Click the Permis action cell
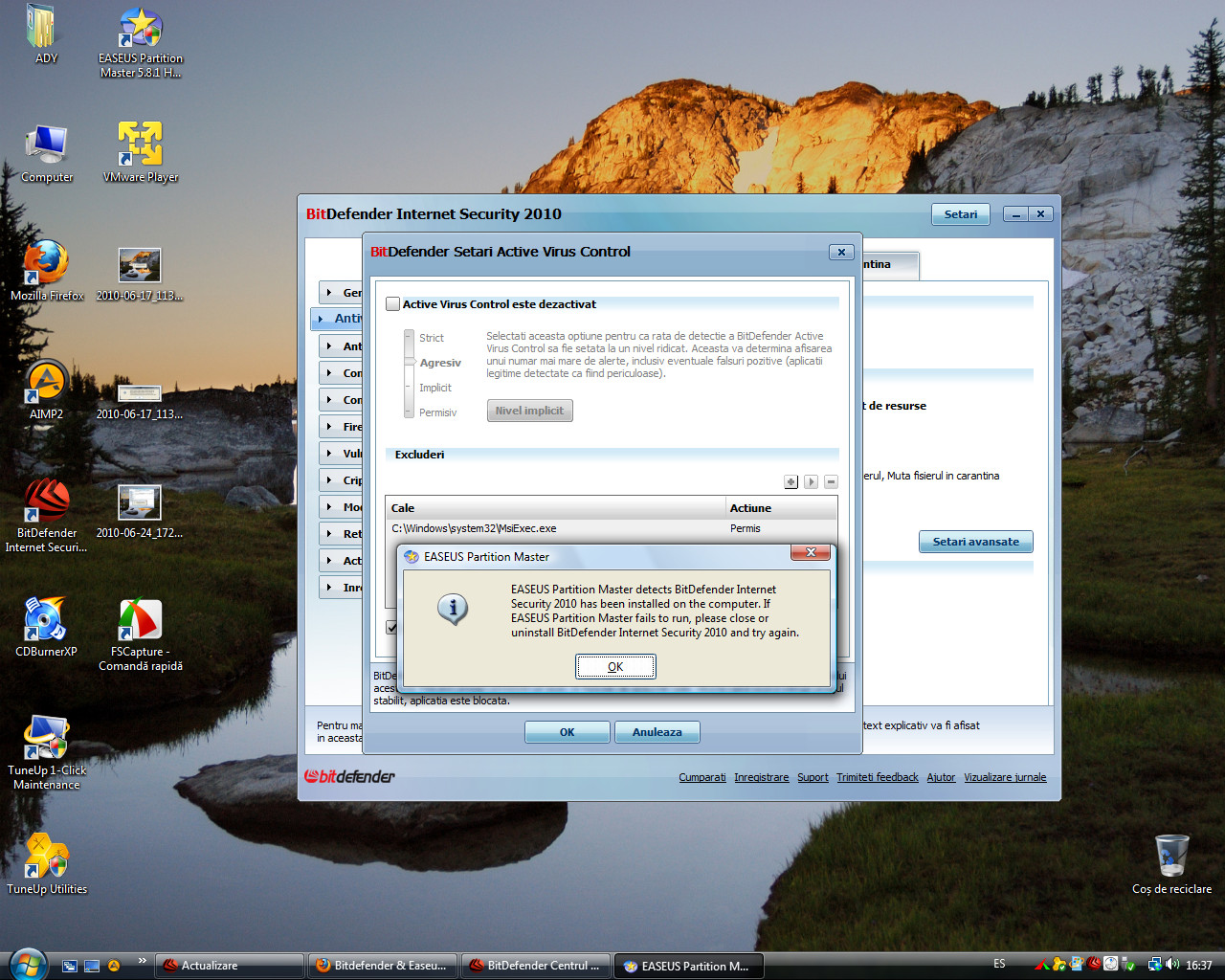Image resolution: width=1225 pixels, height=980 pixels. pyautogui.click(x=745, y=528)
